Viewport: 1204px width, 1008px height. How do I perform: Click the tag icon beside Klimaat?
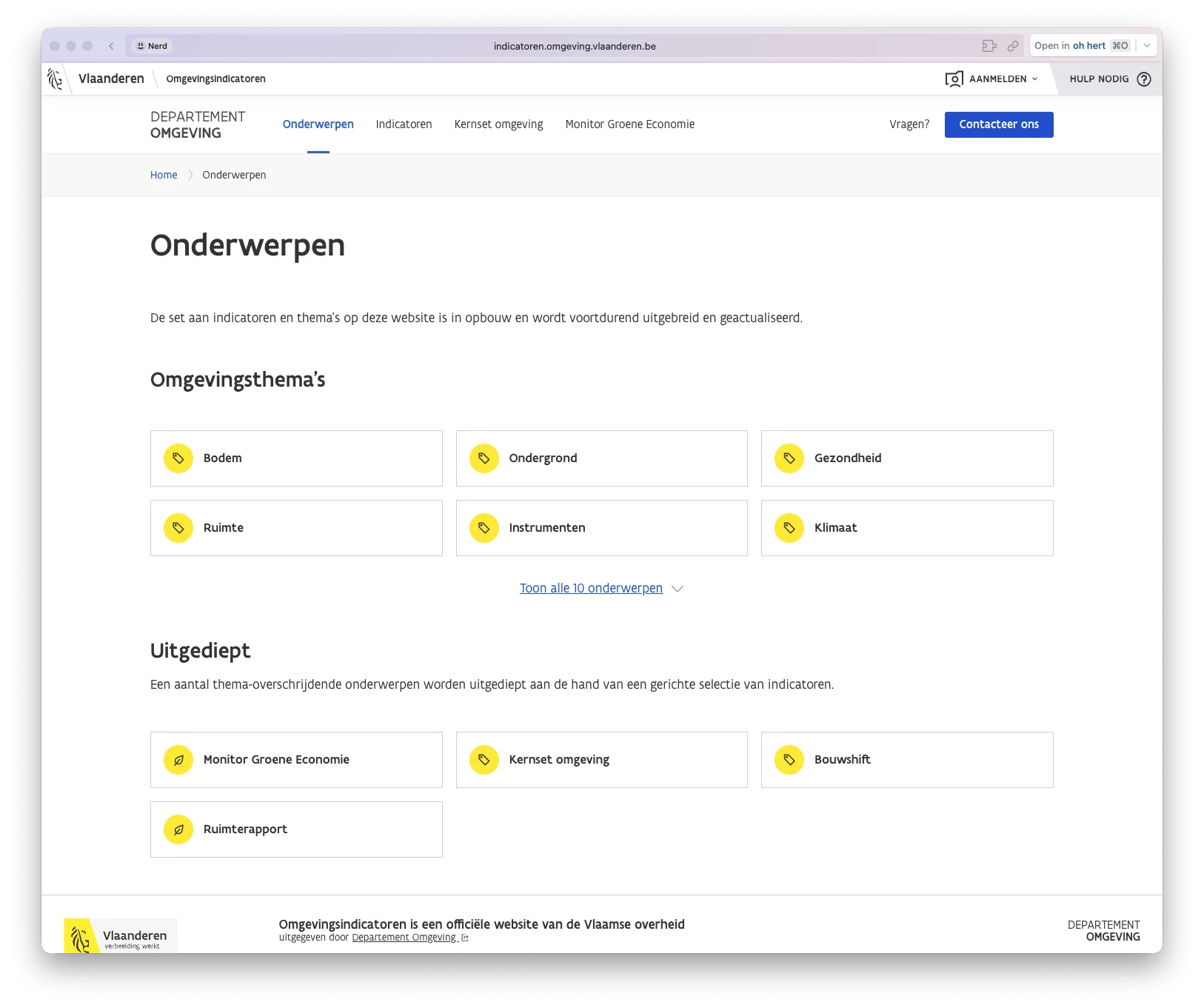789,528
